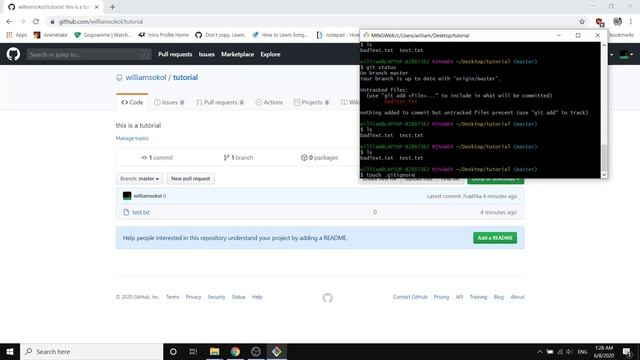Select the Projects repository tab
Viewport: 640px width, 360px height.
311,102
